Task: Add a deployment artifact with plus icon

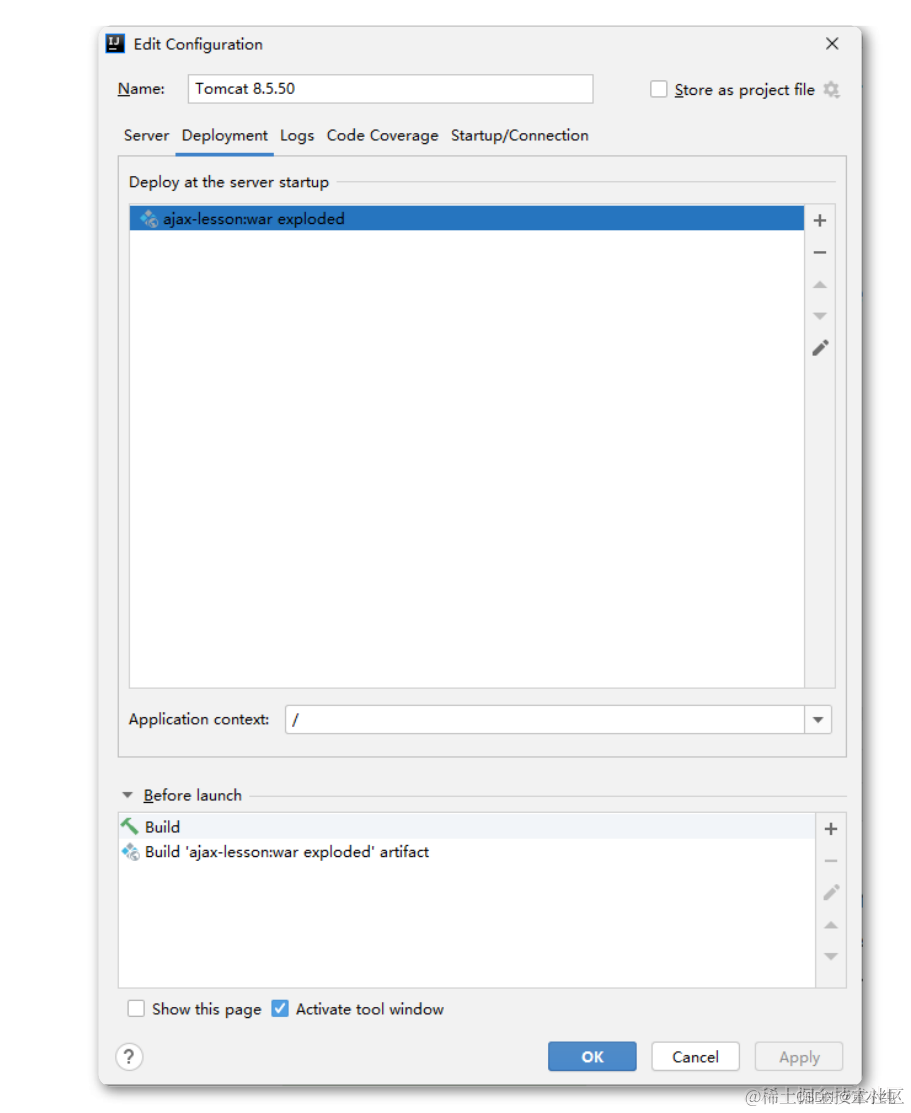Action: (819, 221)
